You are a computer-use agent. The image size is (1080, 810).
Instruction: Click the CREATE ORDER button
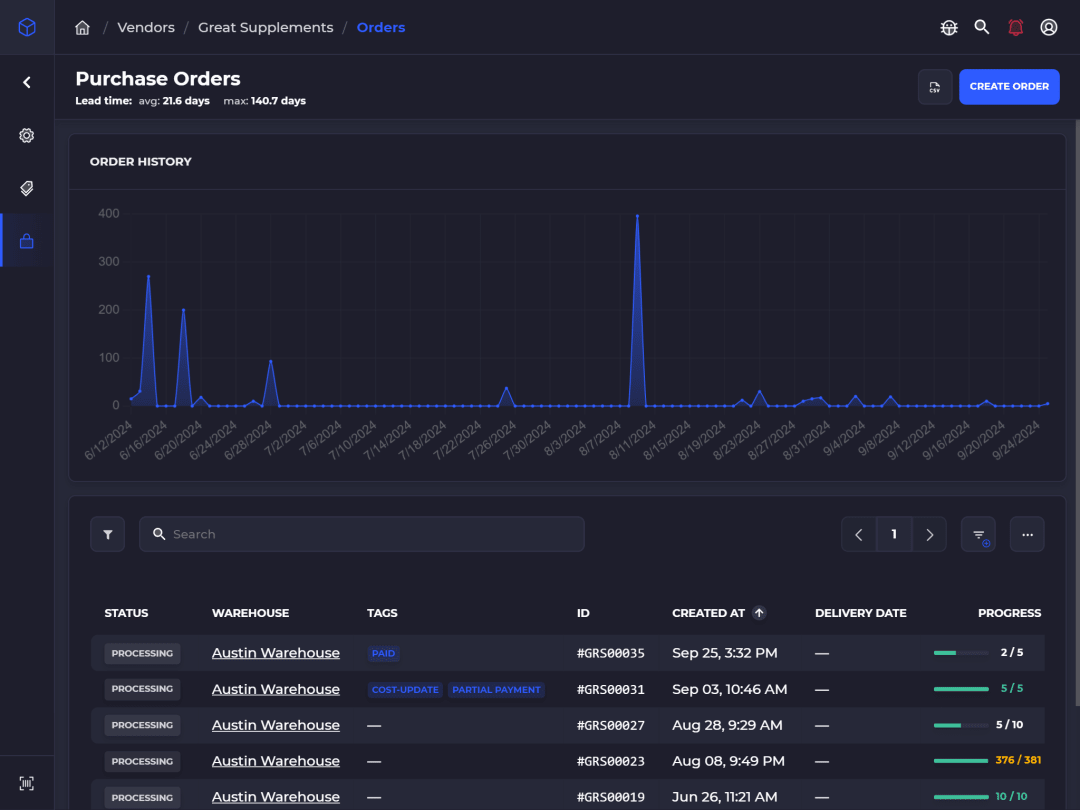1009,87
